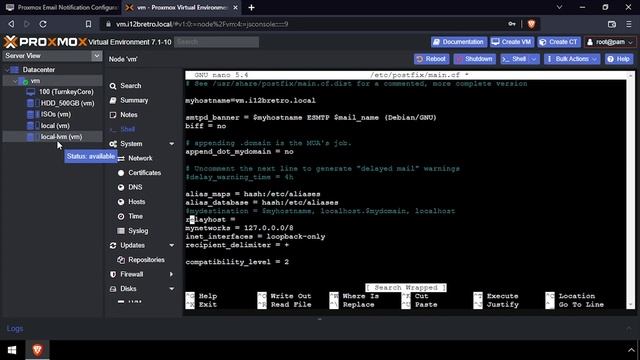Open the root@pam user dropdown
This screenshot has width=640, height=360.
pyautogui.click(x=610, y=42)
